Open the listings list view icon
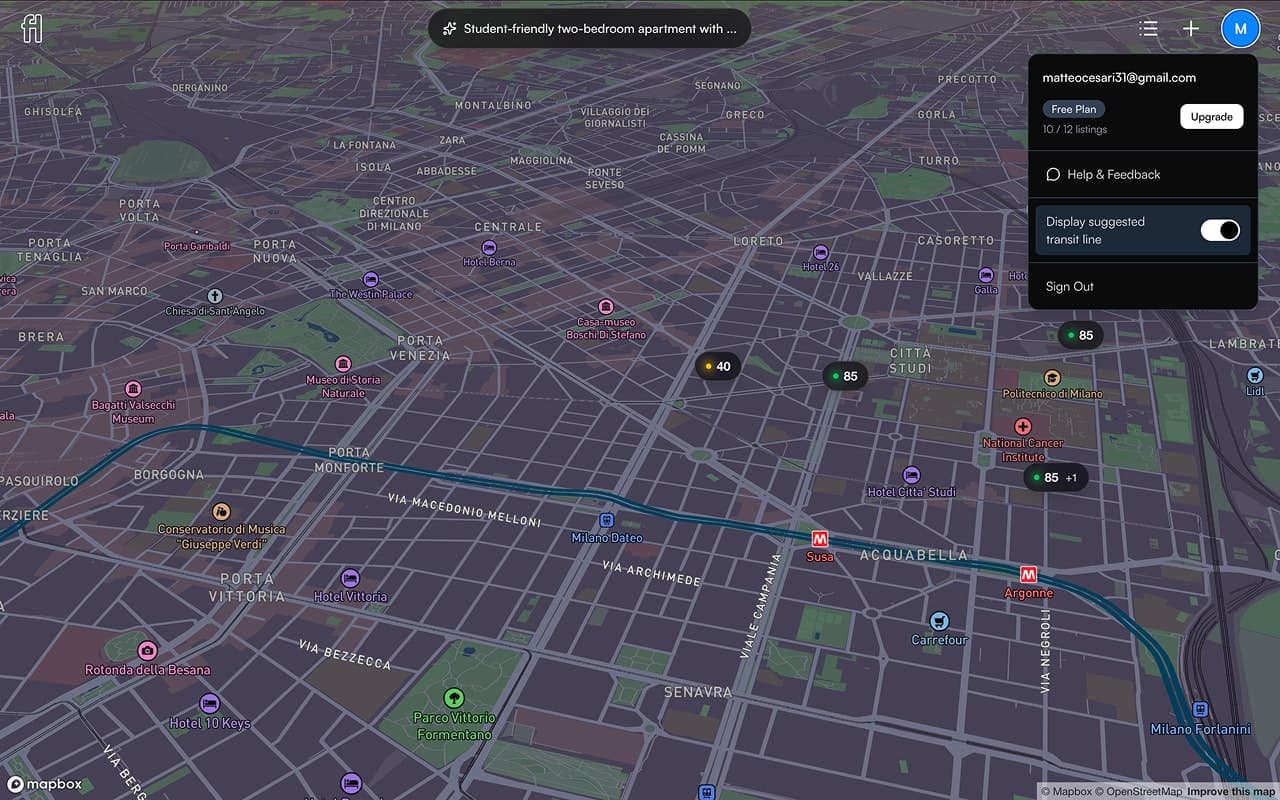This screenshot has height=800, width=1280. click(x=1149, y=29)
